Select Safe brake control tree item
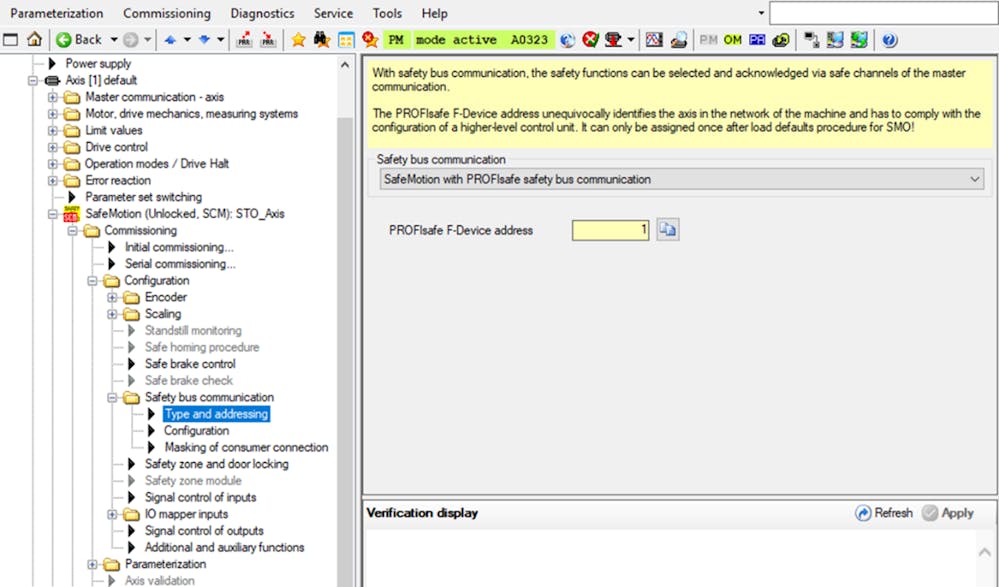The height and width of the screenshot is (587, 999). click(x=190, y=364)
